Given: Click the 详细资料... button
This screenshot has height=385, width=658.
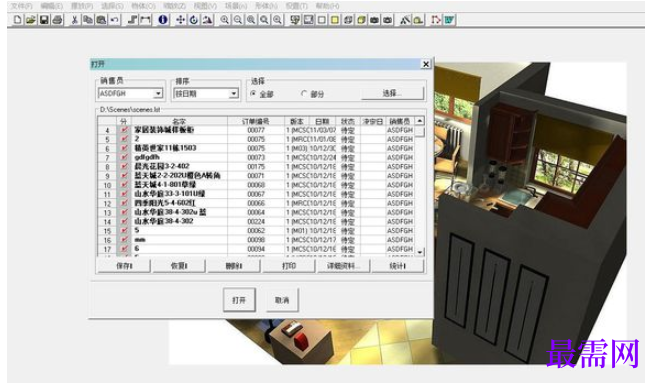Looking at the screenshot, I should pyautogui.click(x=343, y=266).
